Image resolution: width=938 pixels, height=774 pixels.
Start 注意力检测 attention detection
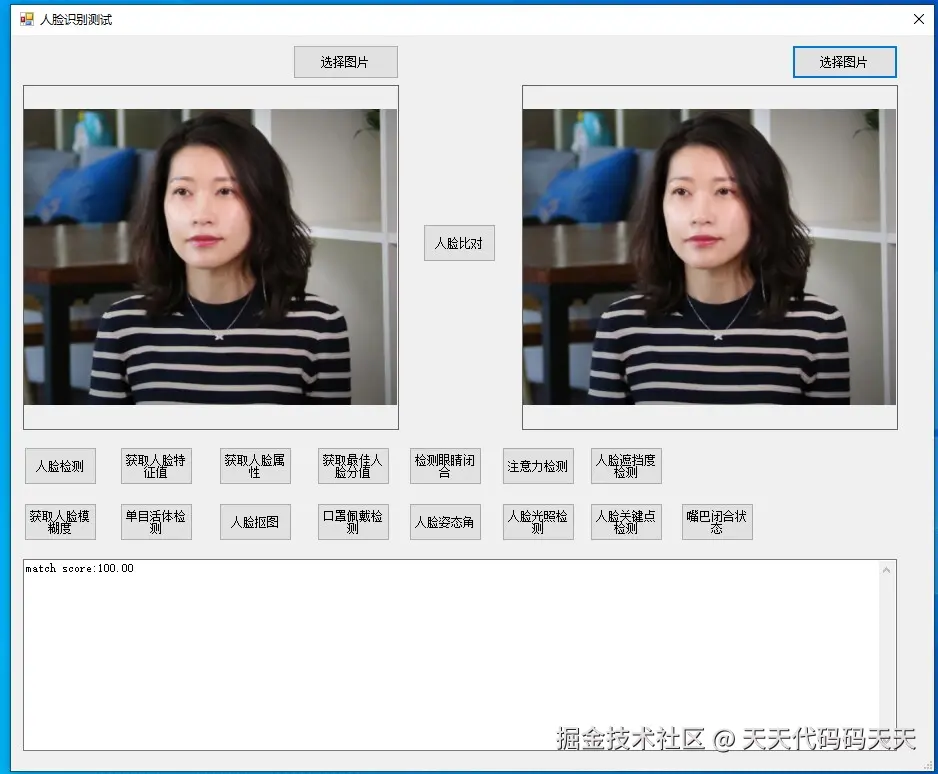pos(539,465)
